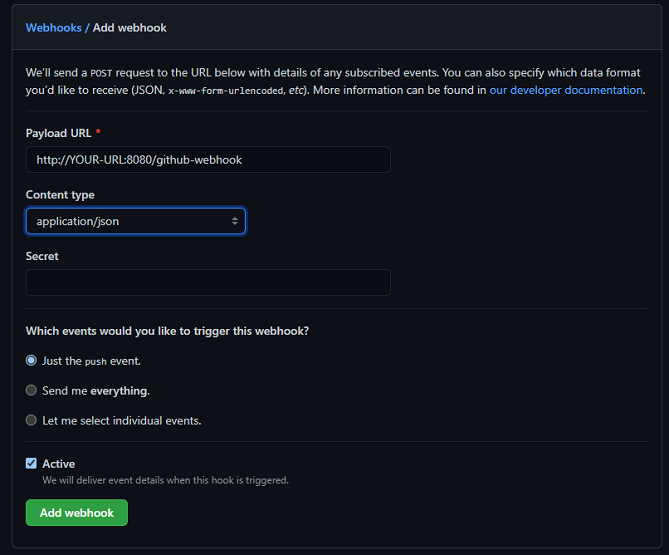Click the Webhooks breadcrumb link
This screenshot has height=555, width=669.
tap(53, 28)
